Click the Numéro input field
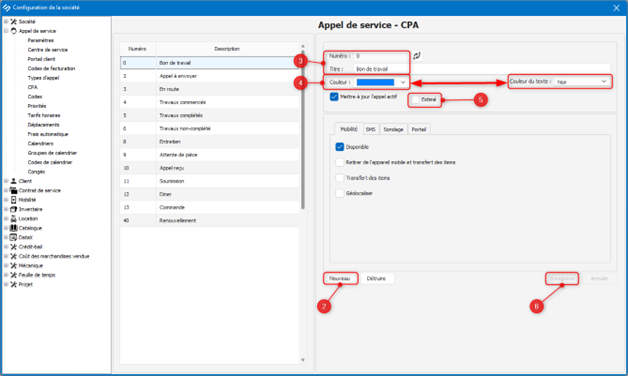Viewport: 628px width, 376px height. (x=382, y=56)
